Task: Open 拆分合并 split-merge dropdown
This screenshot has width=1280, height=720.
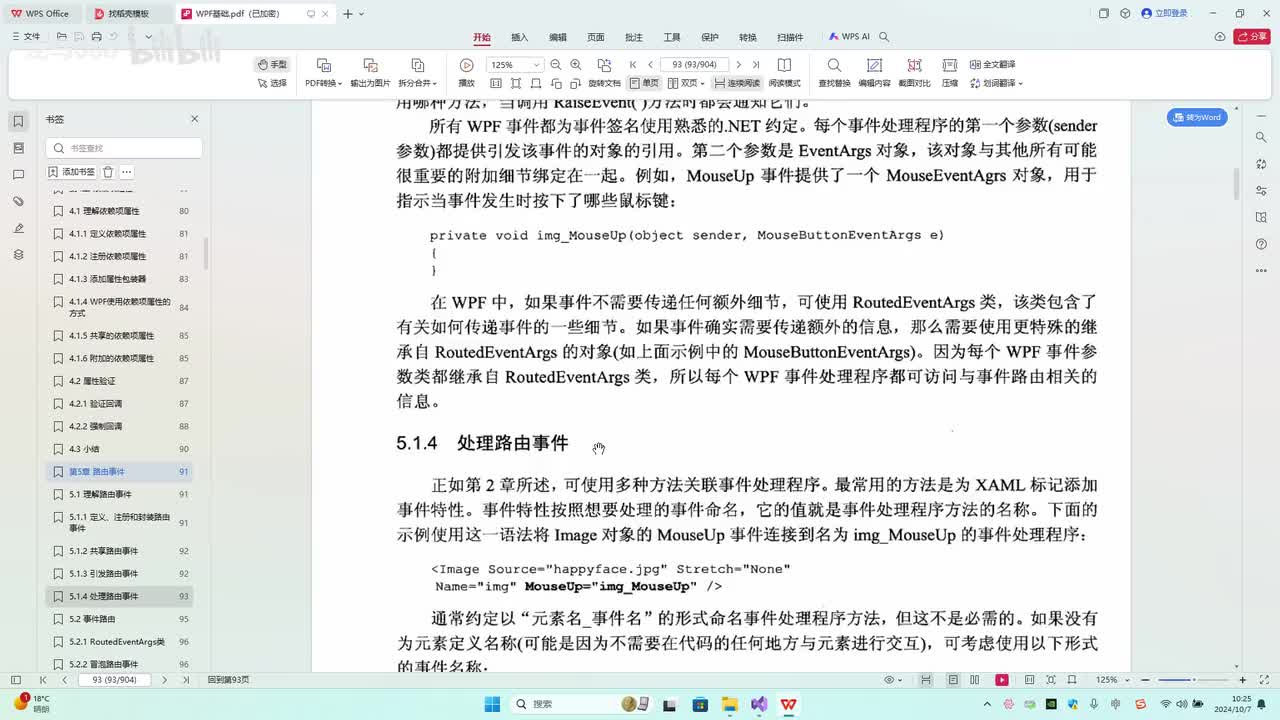Action: 418,73
